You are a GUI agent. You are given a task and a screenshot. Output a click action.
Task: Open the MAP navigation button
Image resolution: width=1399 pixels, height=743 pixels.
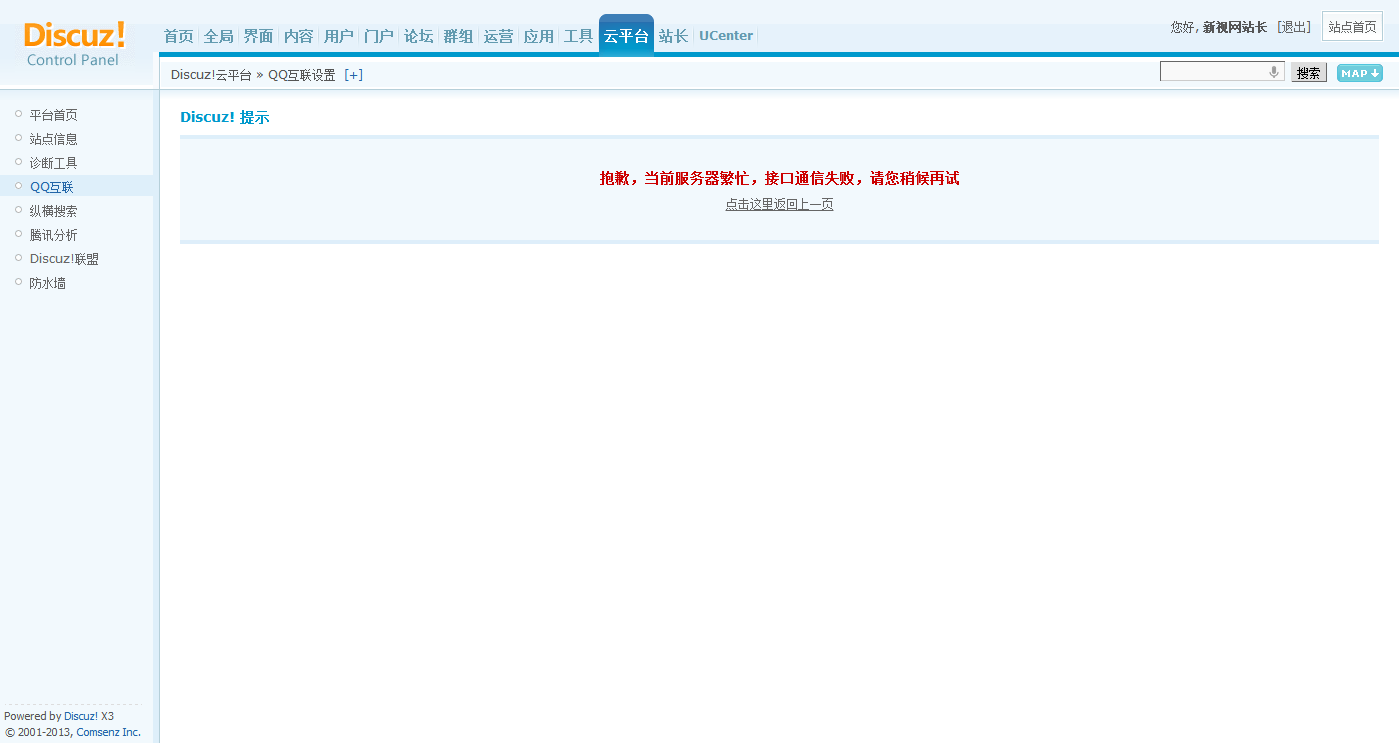(1360, 73)
